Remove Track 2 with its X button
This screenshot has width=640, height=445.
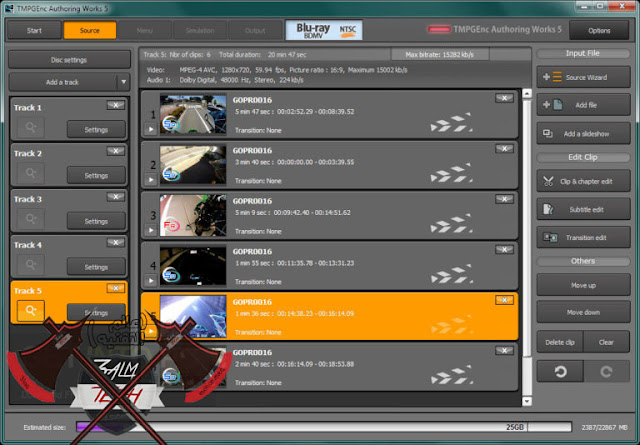click(116, 151)
